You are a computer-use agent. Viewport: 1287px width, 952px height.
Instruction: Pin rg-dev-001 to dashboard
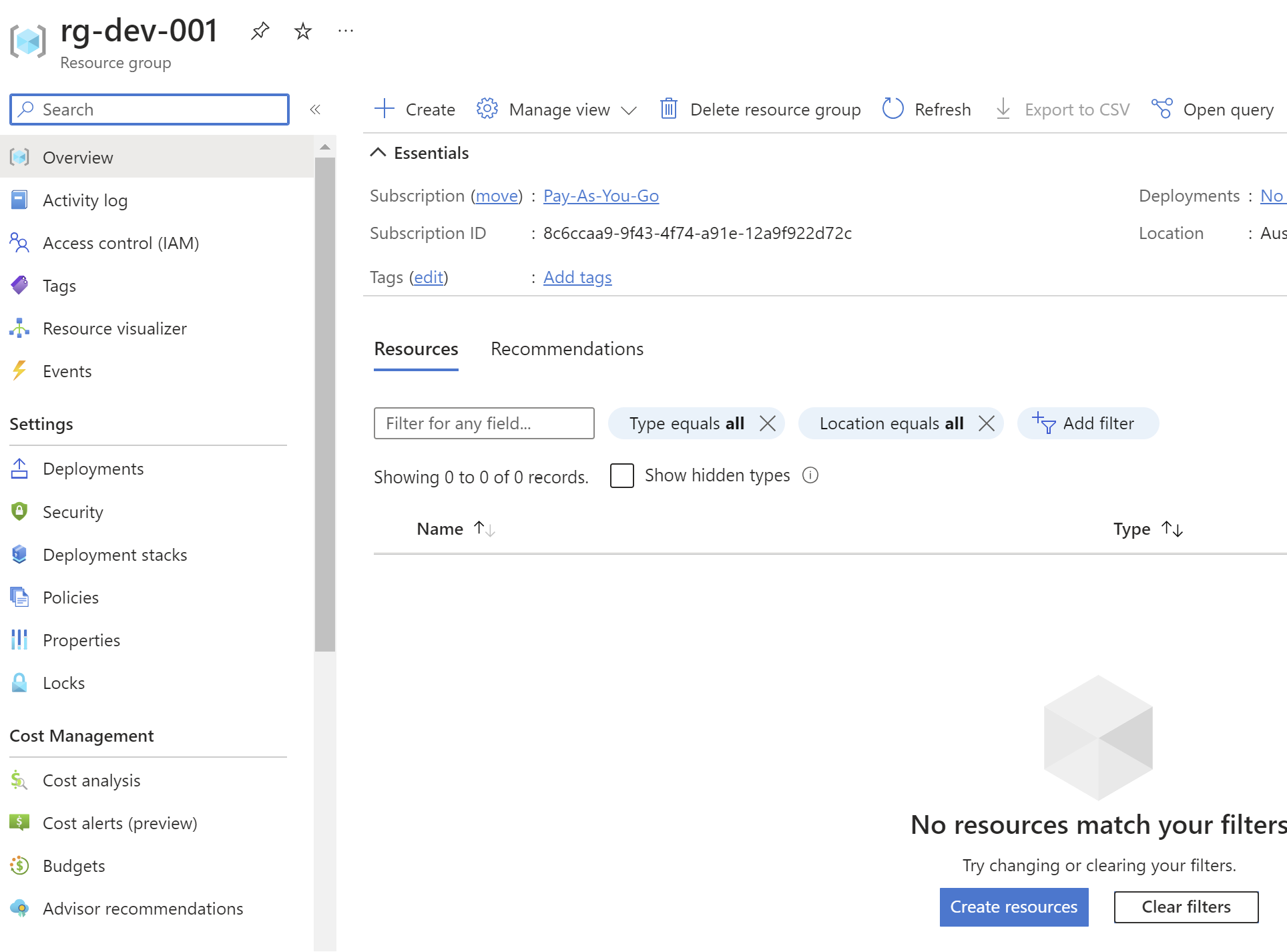tap(260, 31)
